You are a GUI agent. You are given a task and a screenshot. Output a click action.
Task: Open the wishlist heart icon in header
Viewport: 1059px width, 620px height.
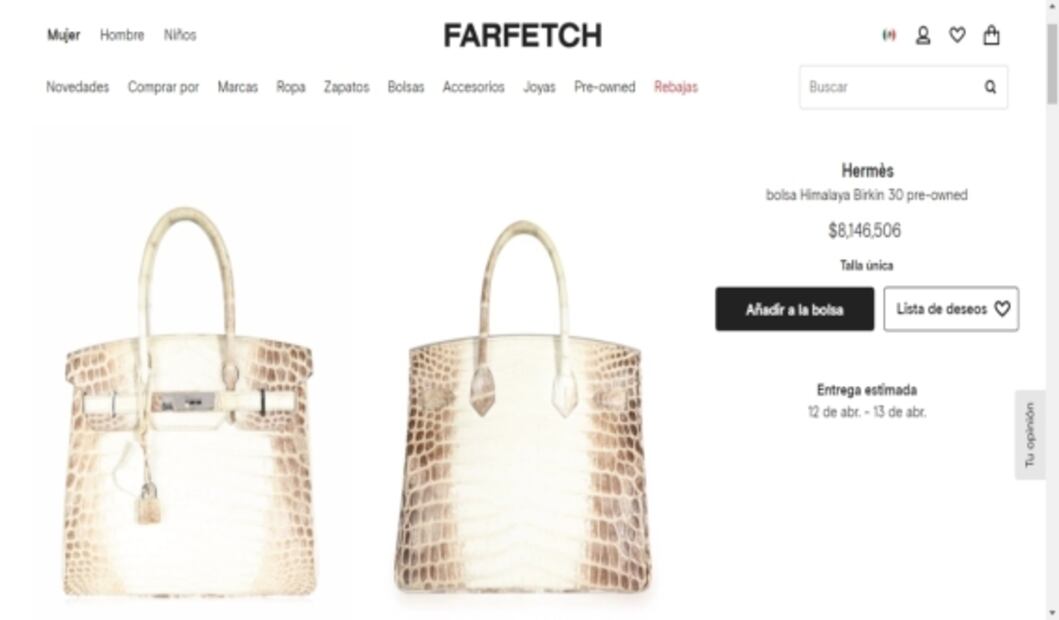(957, 35)
